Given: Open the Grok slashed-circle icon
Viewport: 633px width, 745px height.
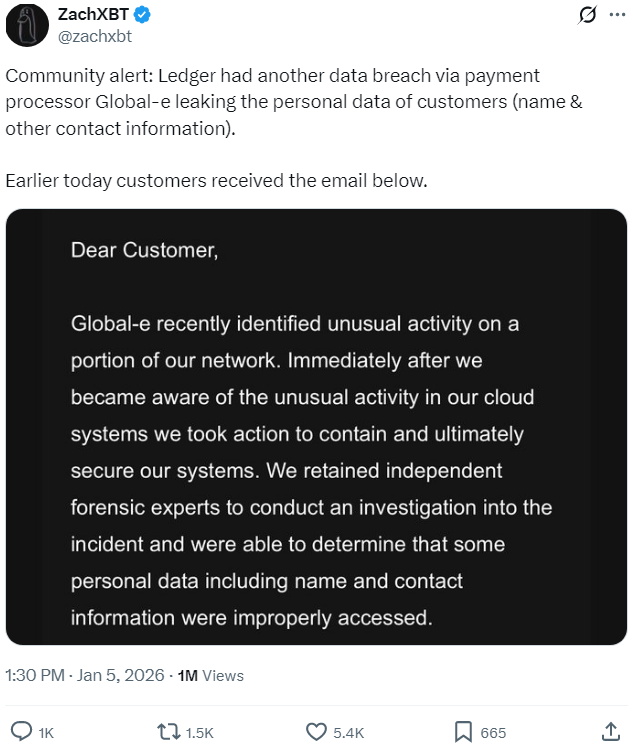Looking at the screenshot, I should click(x=589, y=16).
